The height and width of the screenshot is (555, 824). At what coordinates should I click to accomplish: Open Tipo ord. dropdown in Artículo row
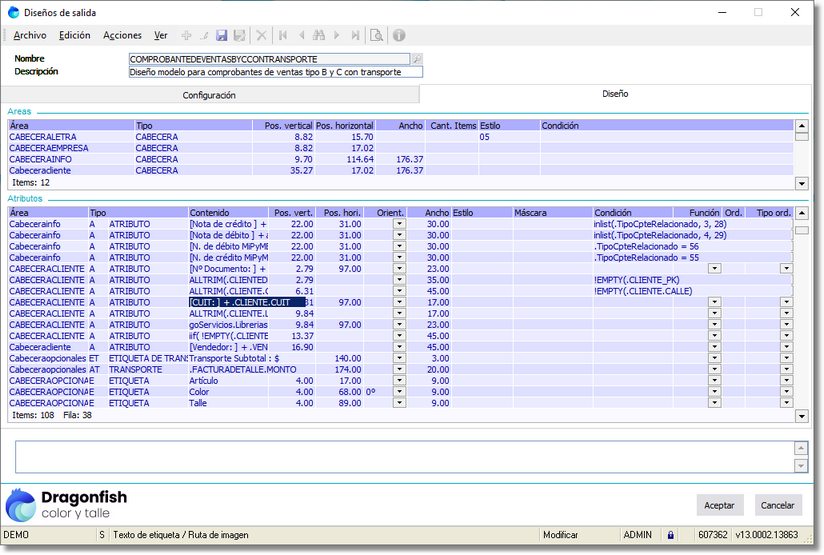[x=786, y=381]
